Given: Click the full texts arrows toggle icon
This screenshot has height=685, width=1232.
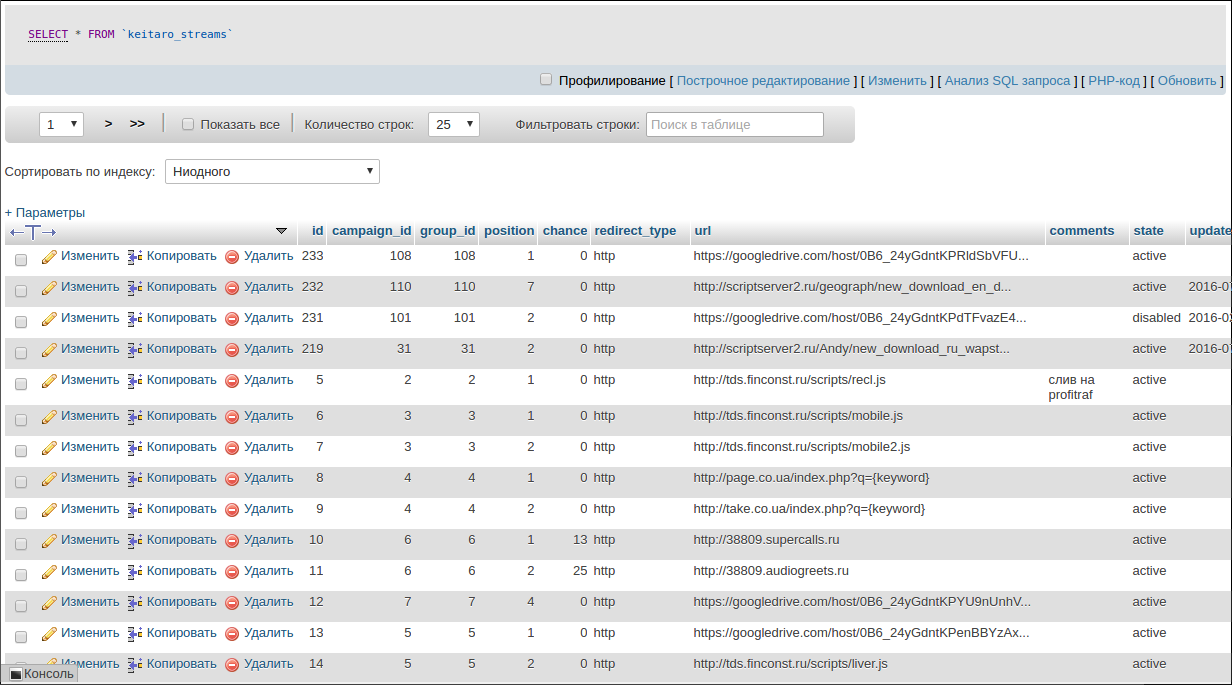Looking at the screenshot, I should click(33, 232).
